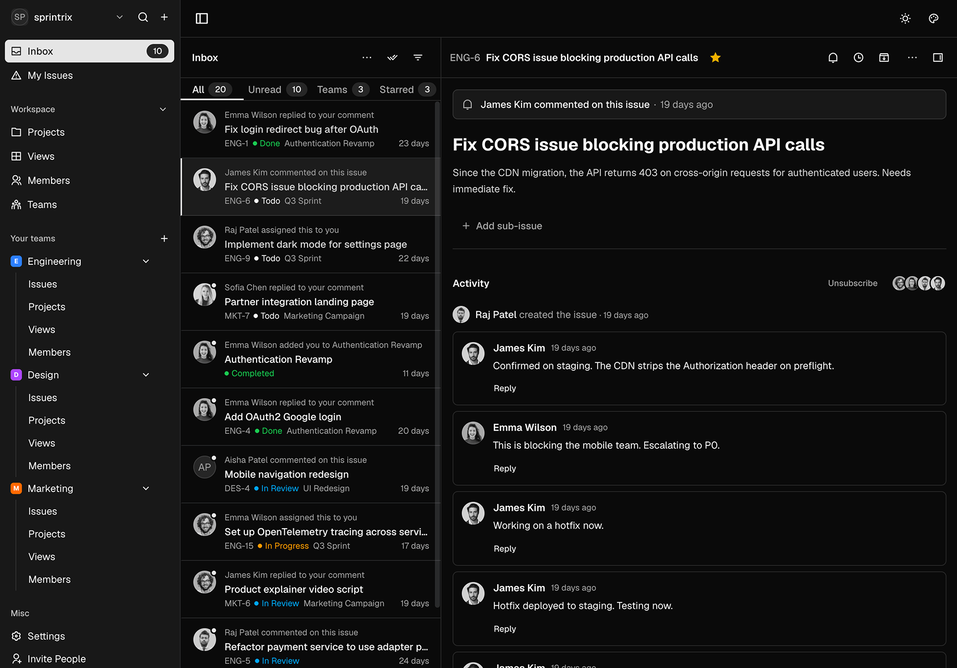Unstar the ENG-6 issue
This screenshot has height=668, width=957.
(715, 57)
